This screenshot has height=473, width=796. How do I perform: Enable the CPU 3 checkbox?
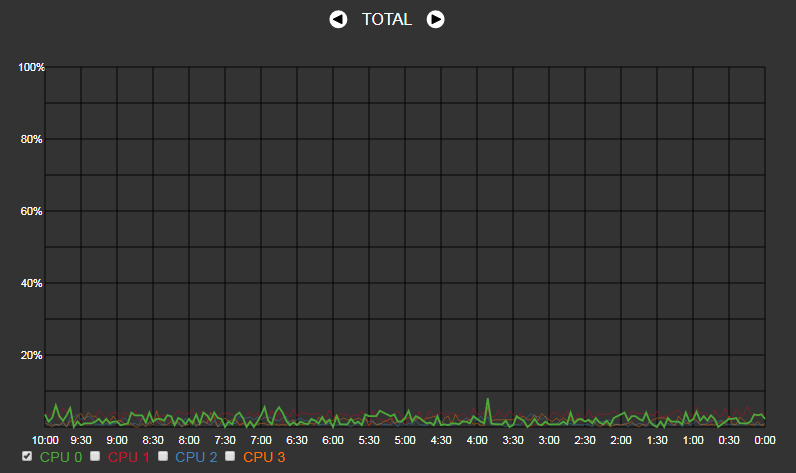230,456
